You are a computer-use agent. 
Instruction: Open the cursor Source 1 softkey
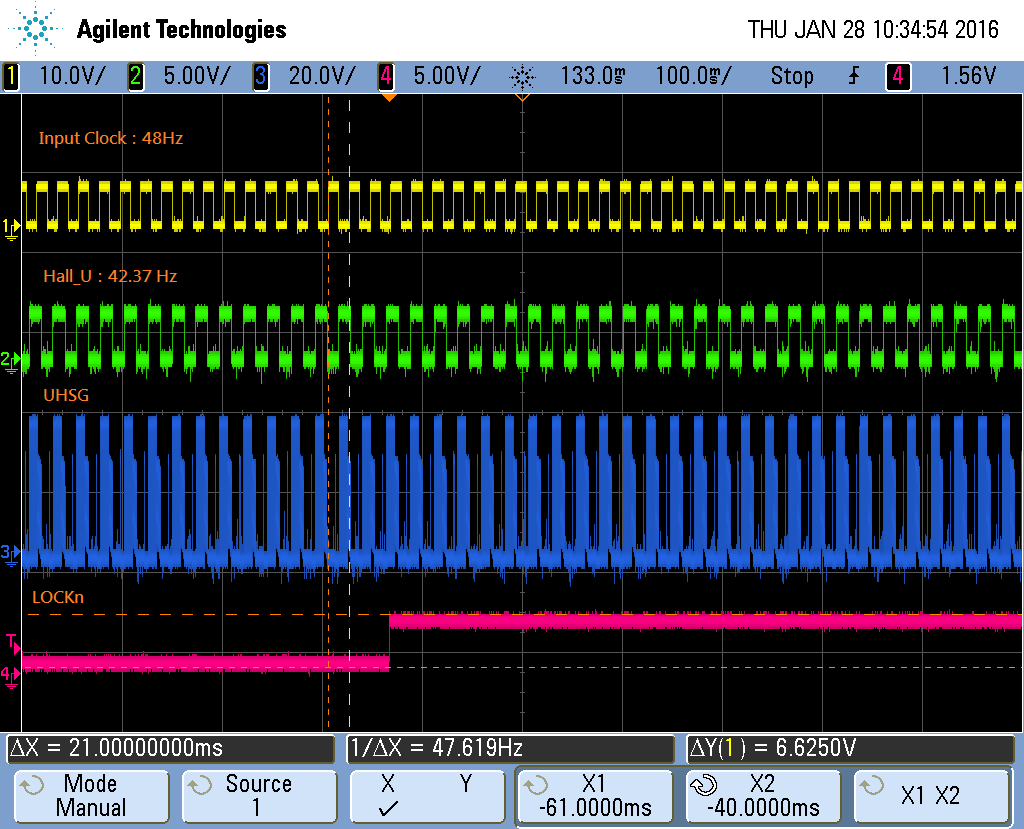coord(259,796)
